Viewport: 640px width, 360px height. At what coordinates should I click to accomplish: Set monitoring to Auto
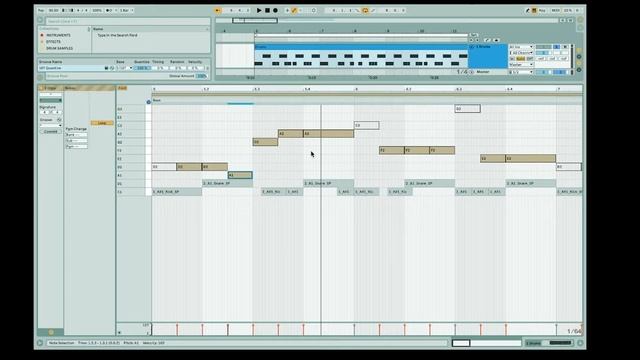520,59
